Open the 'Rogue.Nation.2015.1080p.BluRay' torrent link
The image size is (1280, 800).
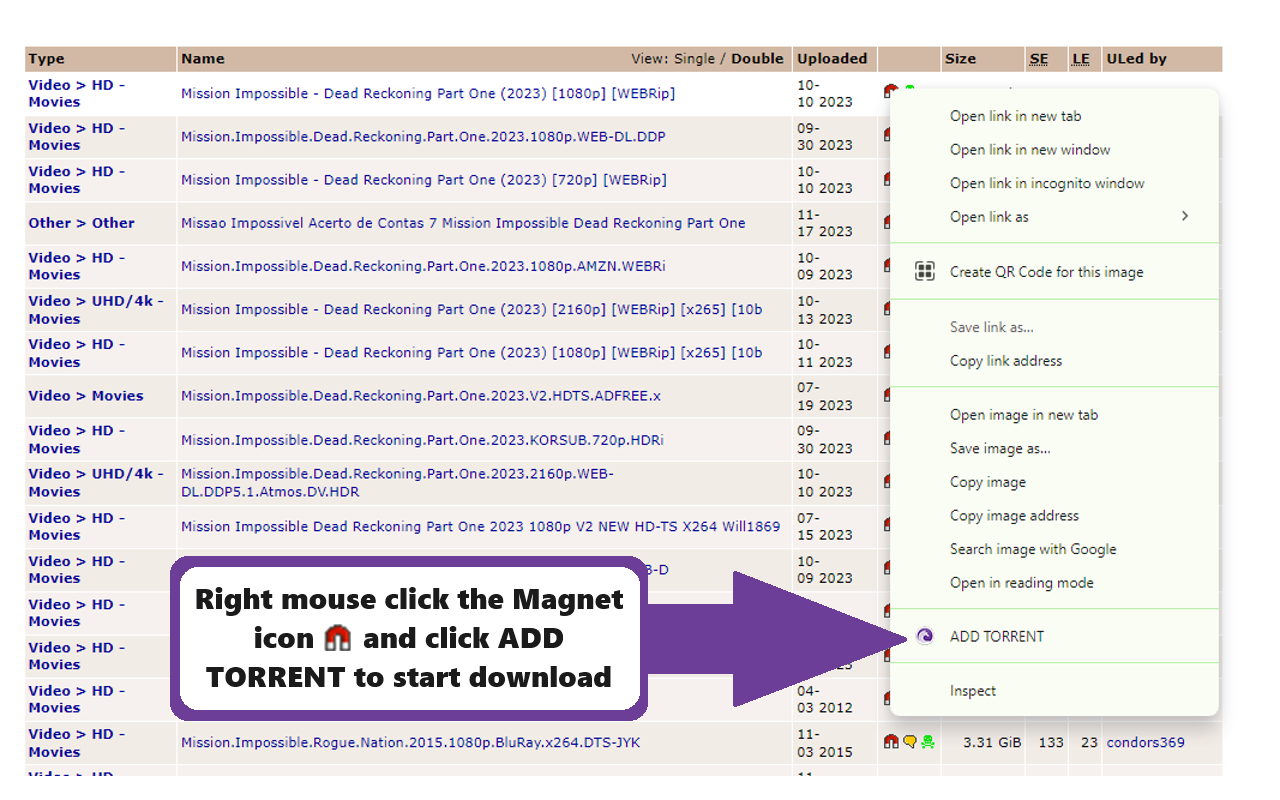[x=410, y=742]
